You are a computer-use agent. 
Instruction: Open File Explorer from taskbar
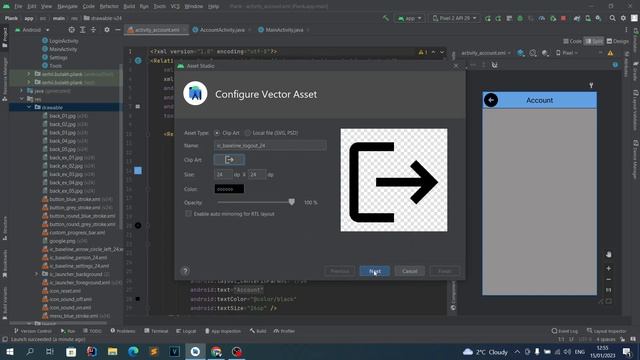pos(112,352)
